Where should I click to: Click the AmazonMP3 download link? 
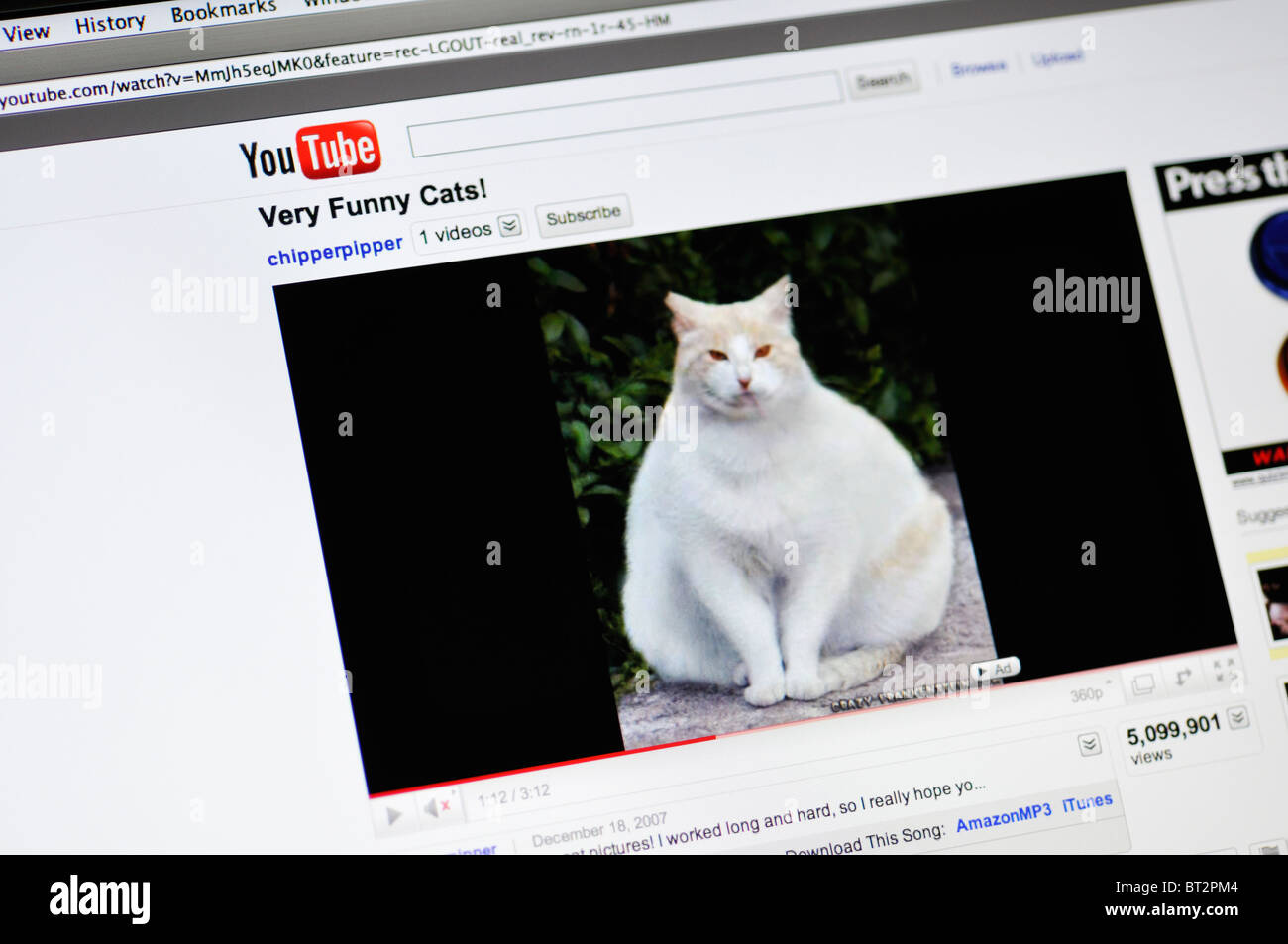(x=1003, y=817)
